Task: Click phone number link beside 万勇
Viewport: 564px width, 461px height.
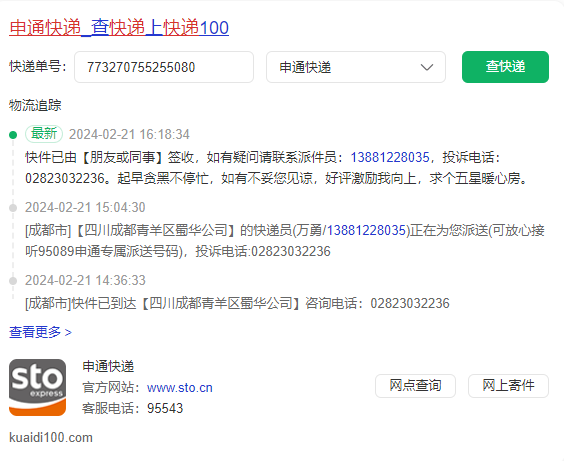Action: 367,230
